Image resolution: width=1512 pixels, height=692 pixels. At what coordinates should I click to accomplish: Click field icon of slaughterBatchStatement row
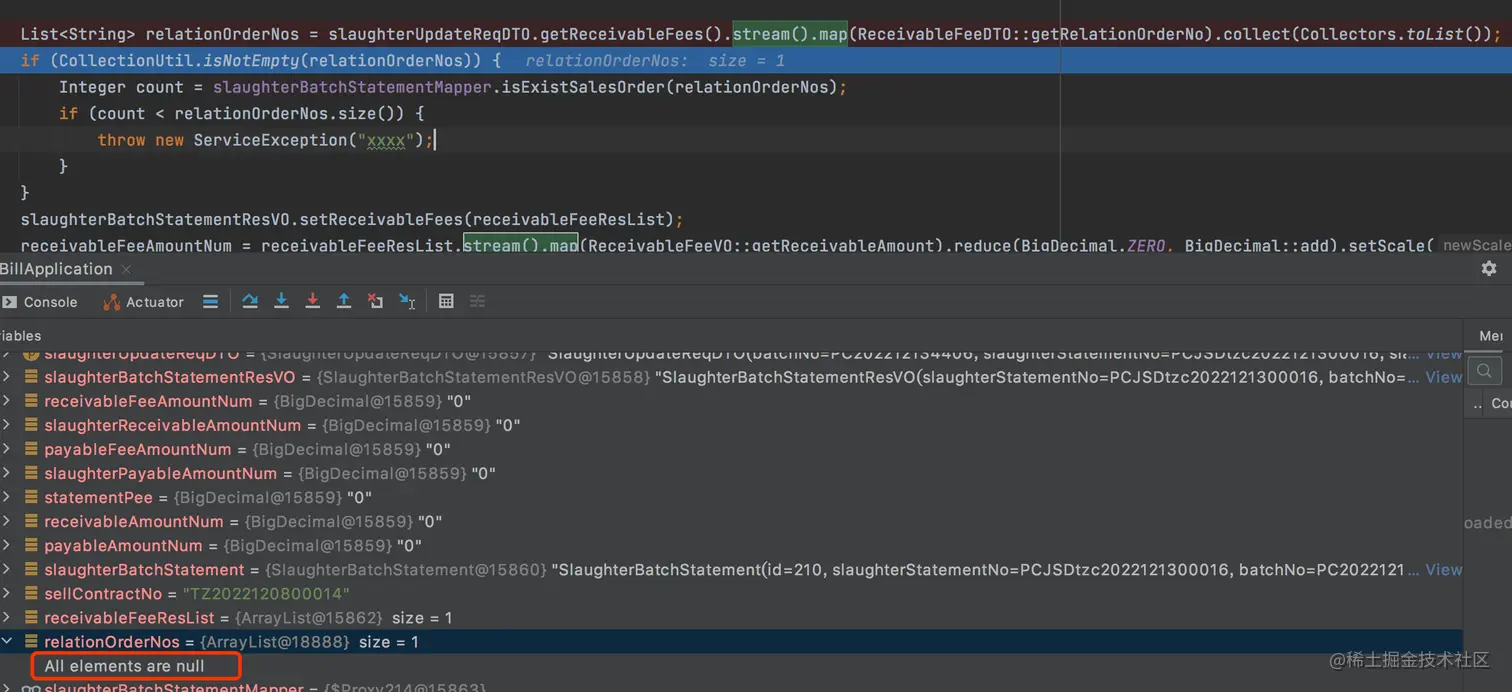31,569
